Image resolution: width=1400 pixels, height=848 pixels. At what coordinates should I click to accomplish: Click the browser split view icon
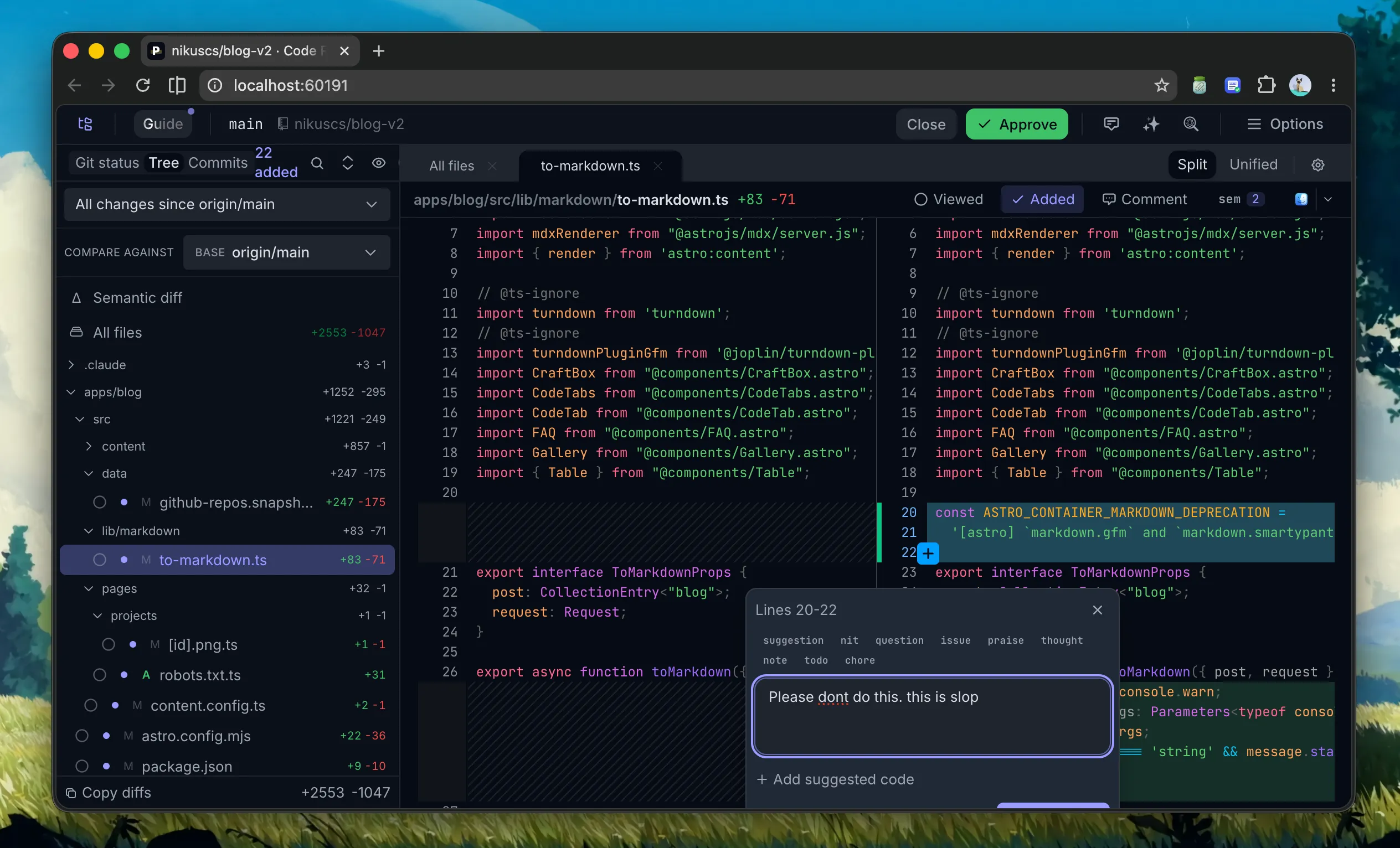[x=177, y=85]
